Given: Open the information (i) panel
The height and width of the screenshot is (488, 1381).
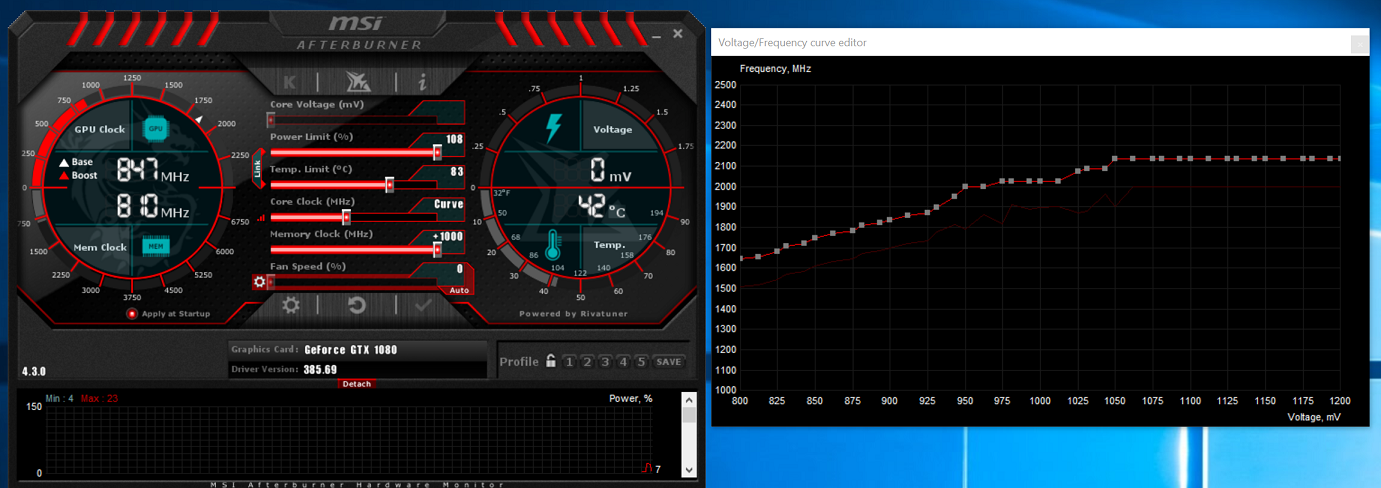Looking at the screenshot, I should (423, 82).
